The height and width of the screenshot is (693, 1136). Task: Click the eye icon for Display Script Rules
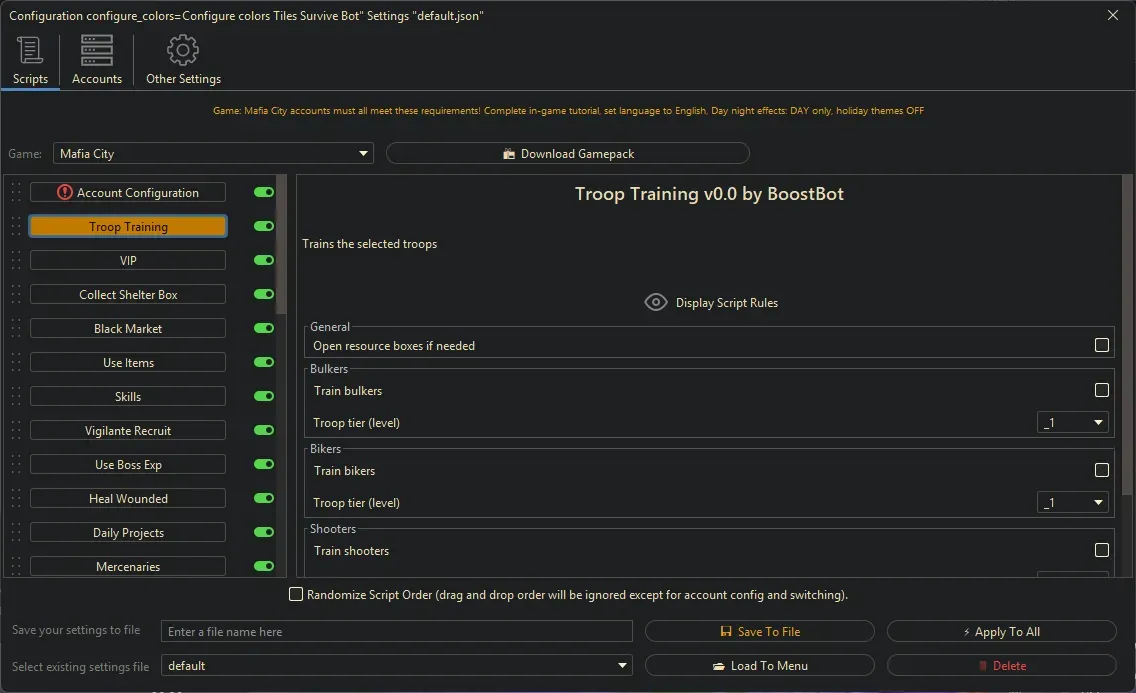coord(656,302)
